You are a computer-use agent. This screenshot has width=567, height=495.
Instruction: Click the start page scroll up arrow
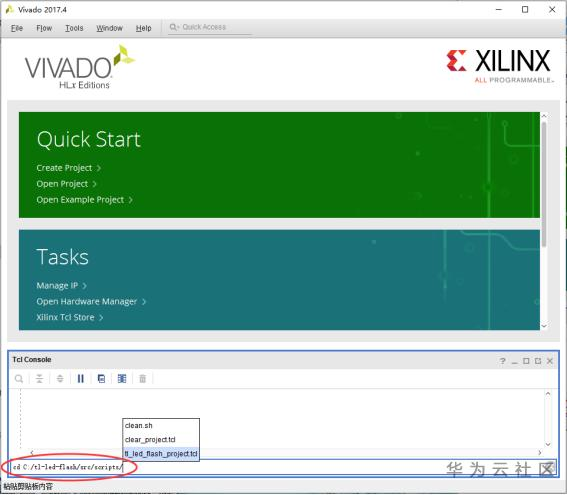[x=544, y=116]
